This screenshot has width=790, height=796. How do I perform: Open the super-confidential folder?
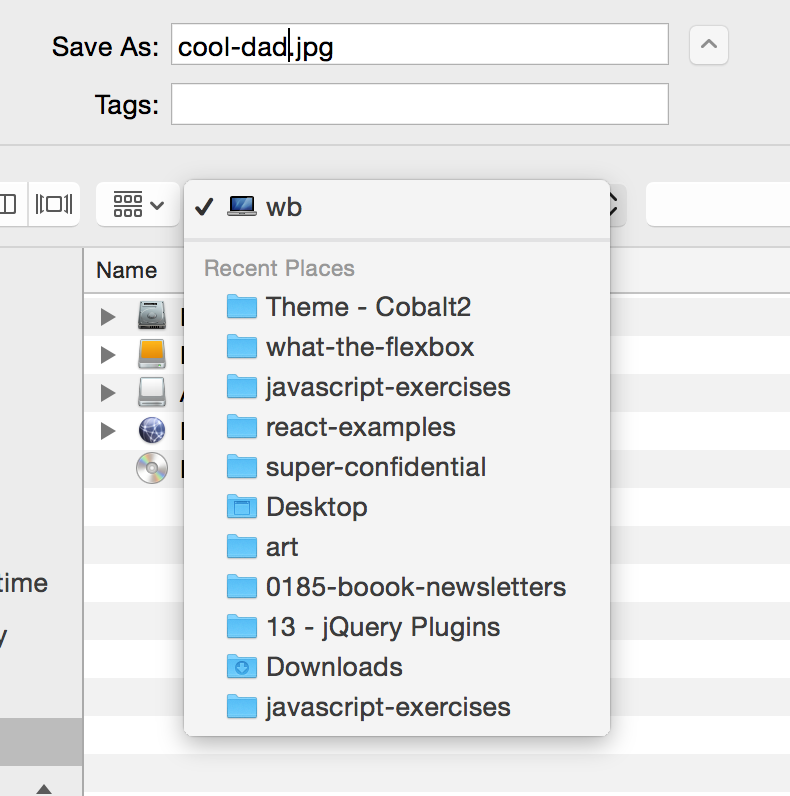[x=397, y=467]
